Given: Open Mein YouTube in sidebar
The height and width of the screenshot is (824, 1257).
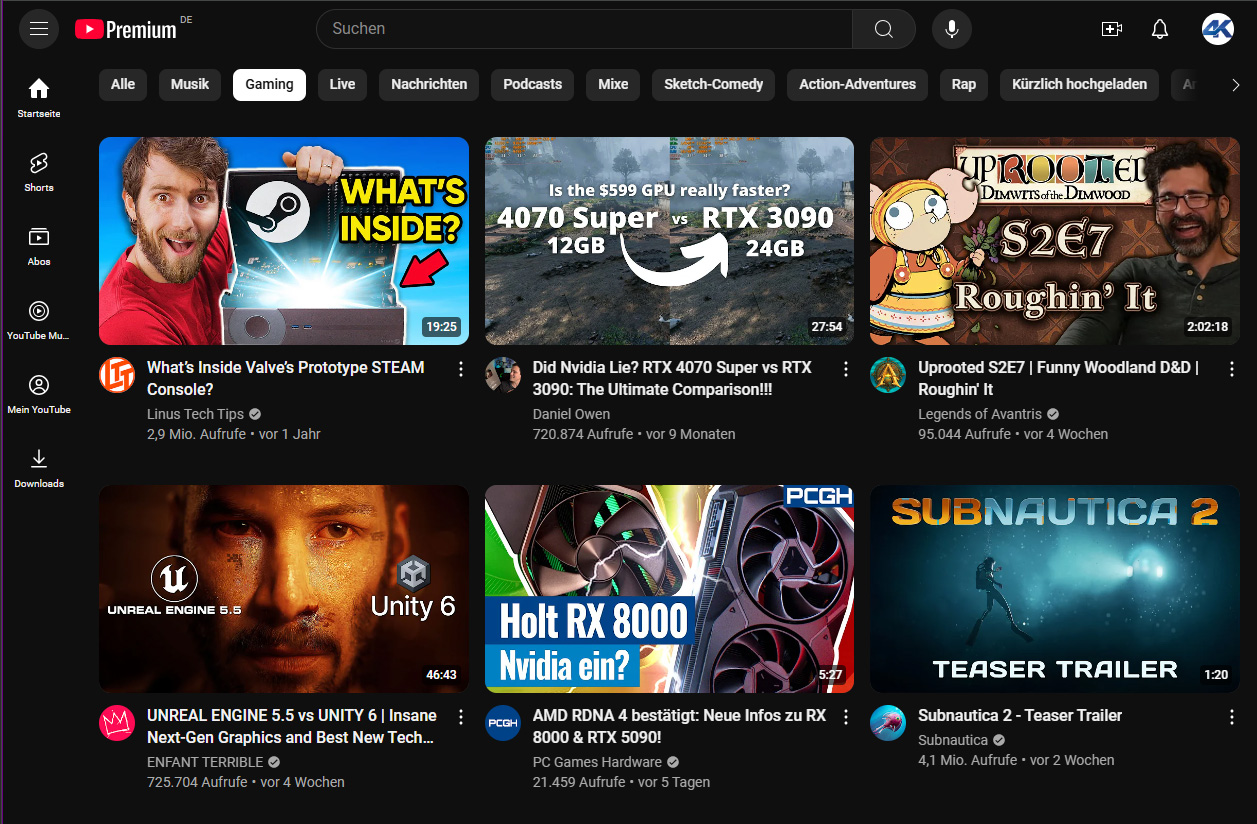Looking at the screenshot, I should (x=39, y=393).
